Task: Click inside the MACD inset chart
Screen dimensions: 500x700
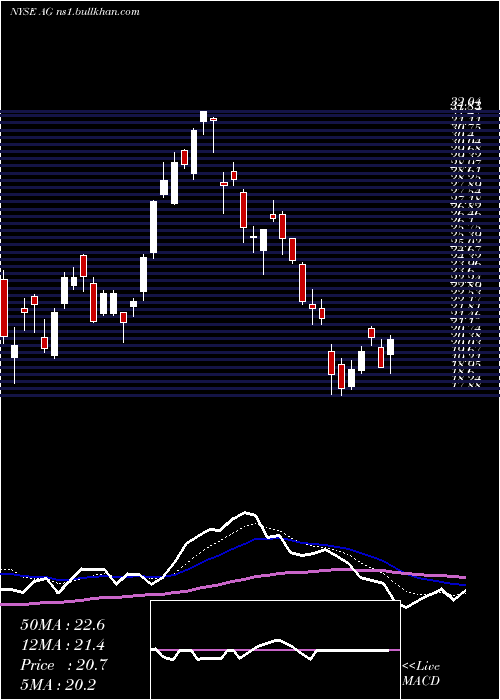Action: (x=275, y=650)
